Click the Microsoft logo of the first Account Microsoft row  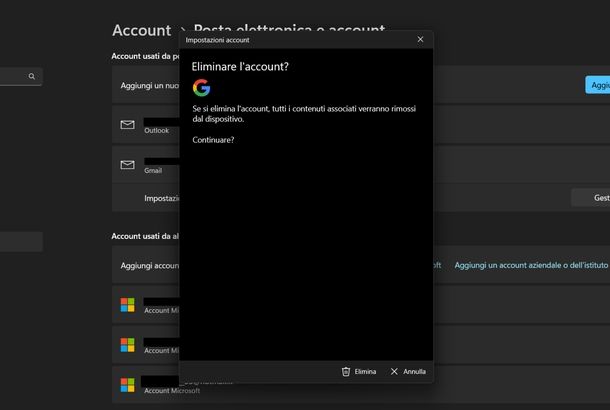coord(128,305)
